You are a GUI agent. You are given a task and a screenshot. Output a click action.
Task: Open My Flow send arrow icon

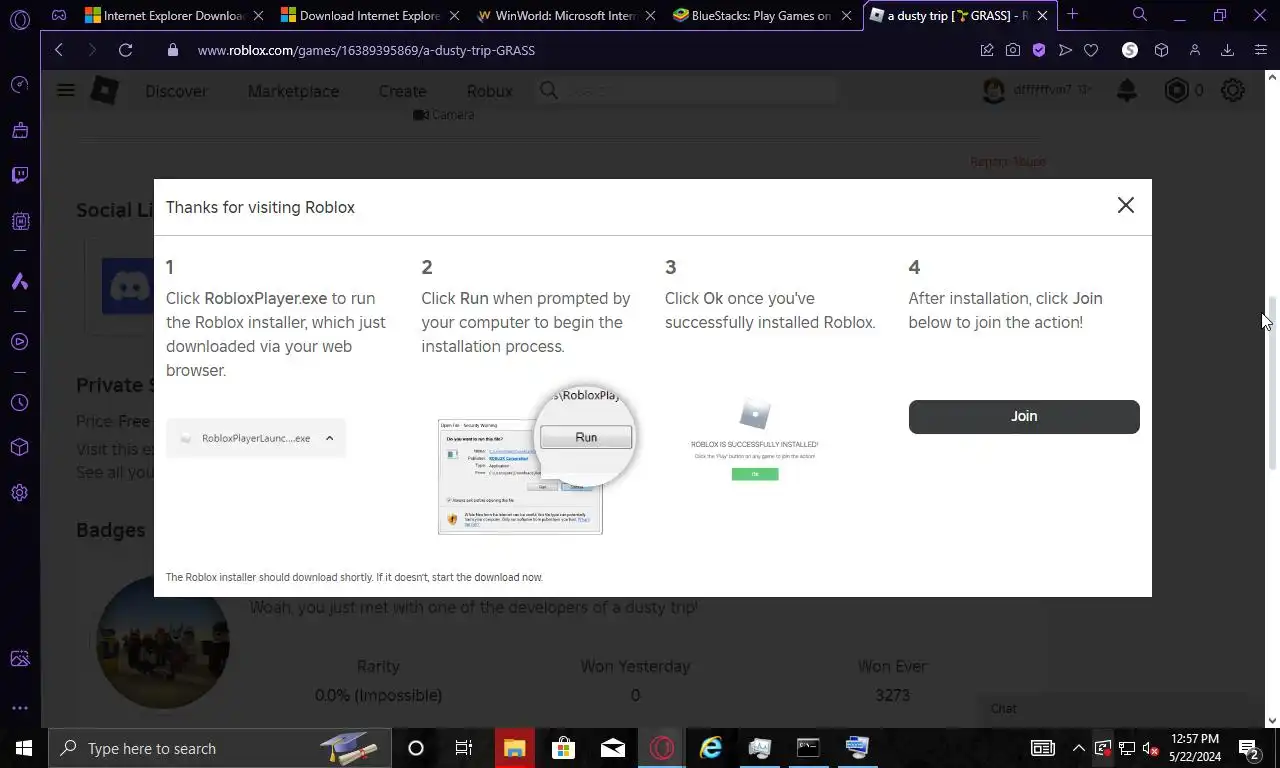point(1065,50)
